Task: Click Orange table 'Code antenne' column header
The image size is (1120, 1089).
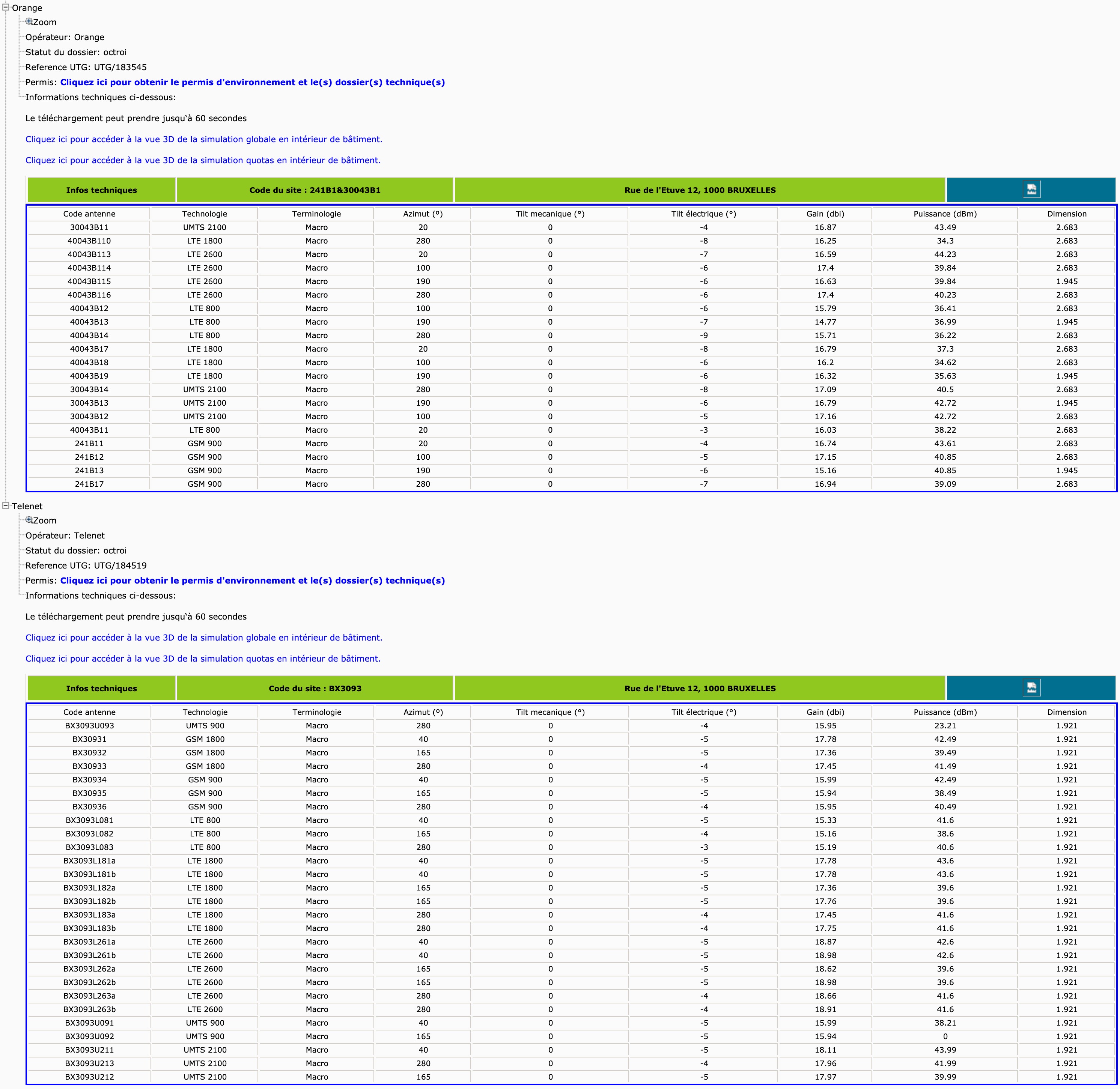Action: tap(89, 214)
